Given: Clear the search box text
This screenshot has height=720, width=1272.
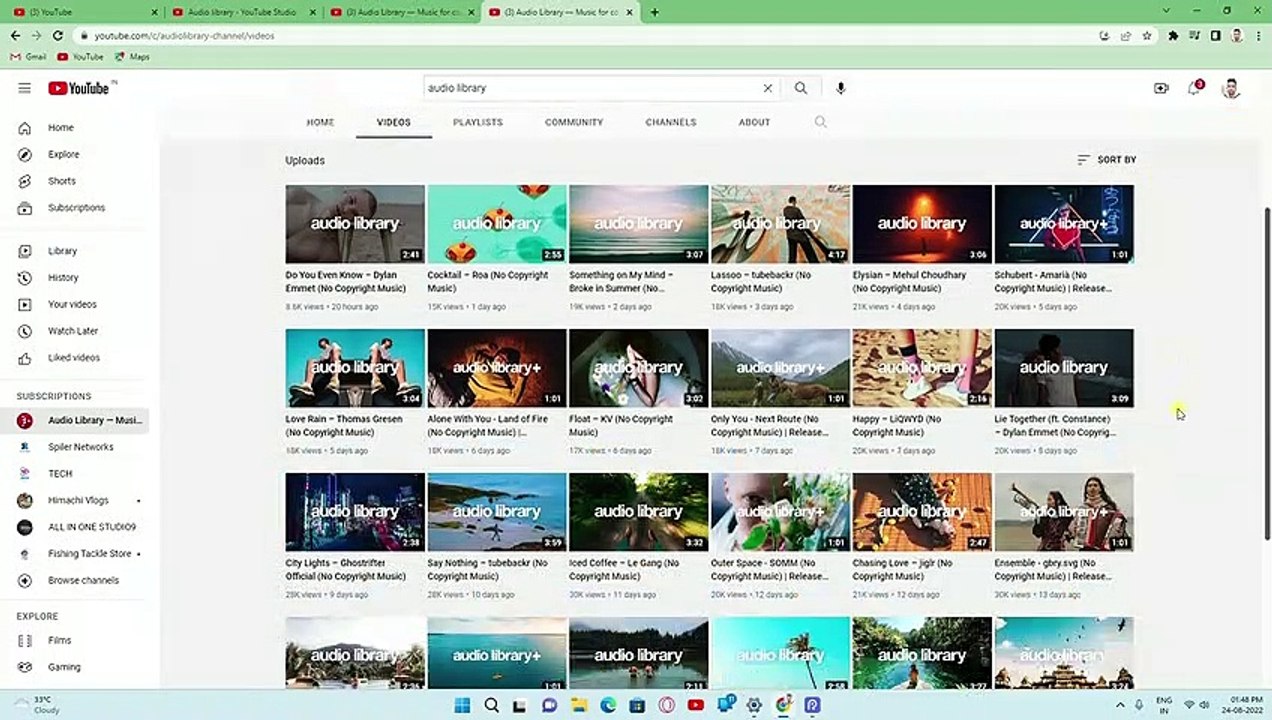Looking at the screenshot, I should coord(767,88).
